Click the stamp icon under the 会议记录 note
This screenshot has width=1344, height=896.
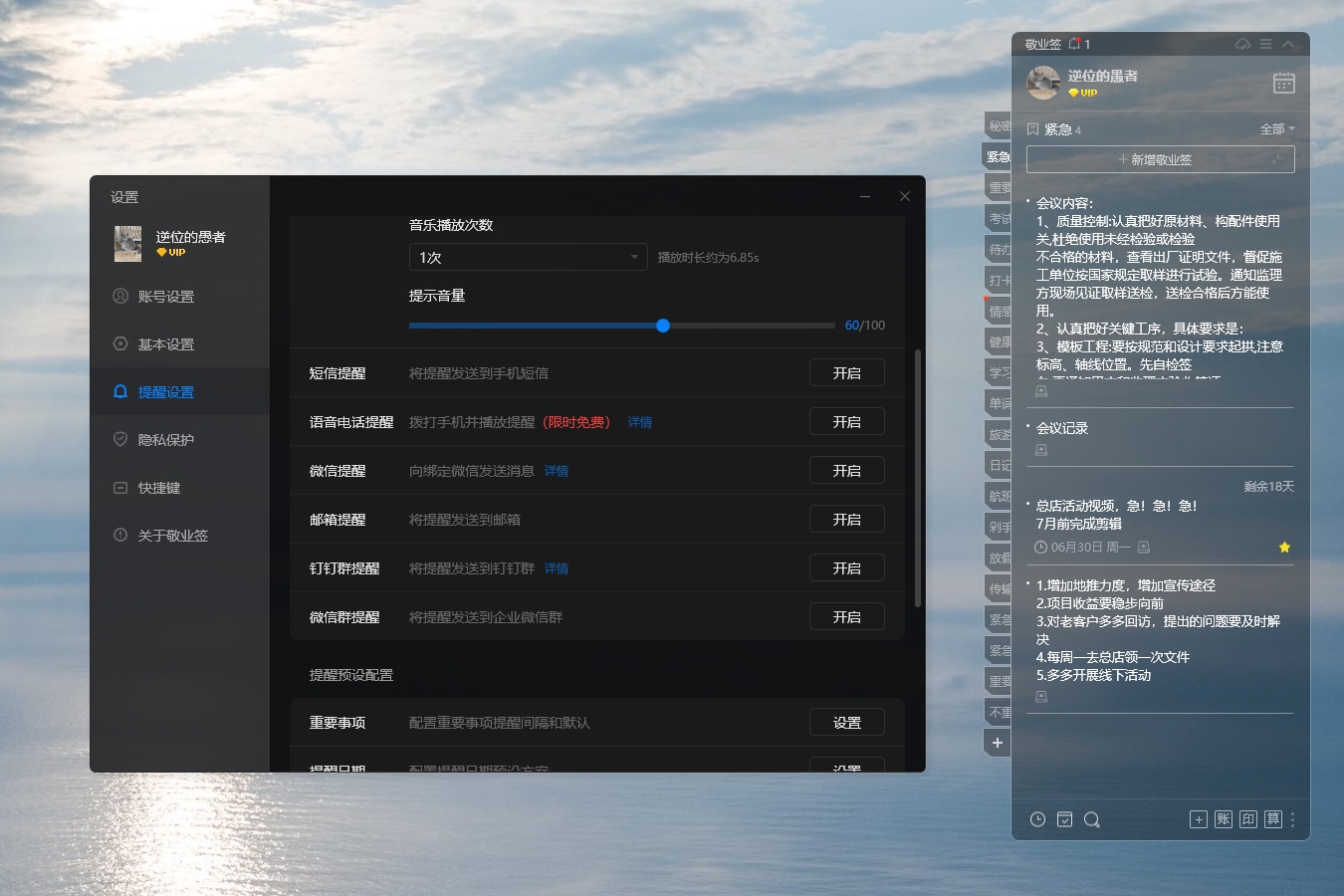1041,450
